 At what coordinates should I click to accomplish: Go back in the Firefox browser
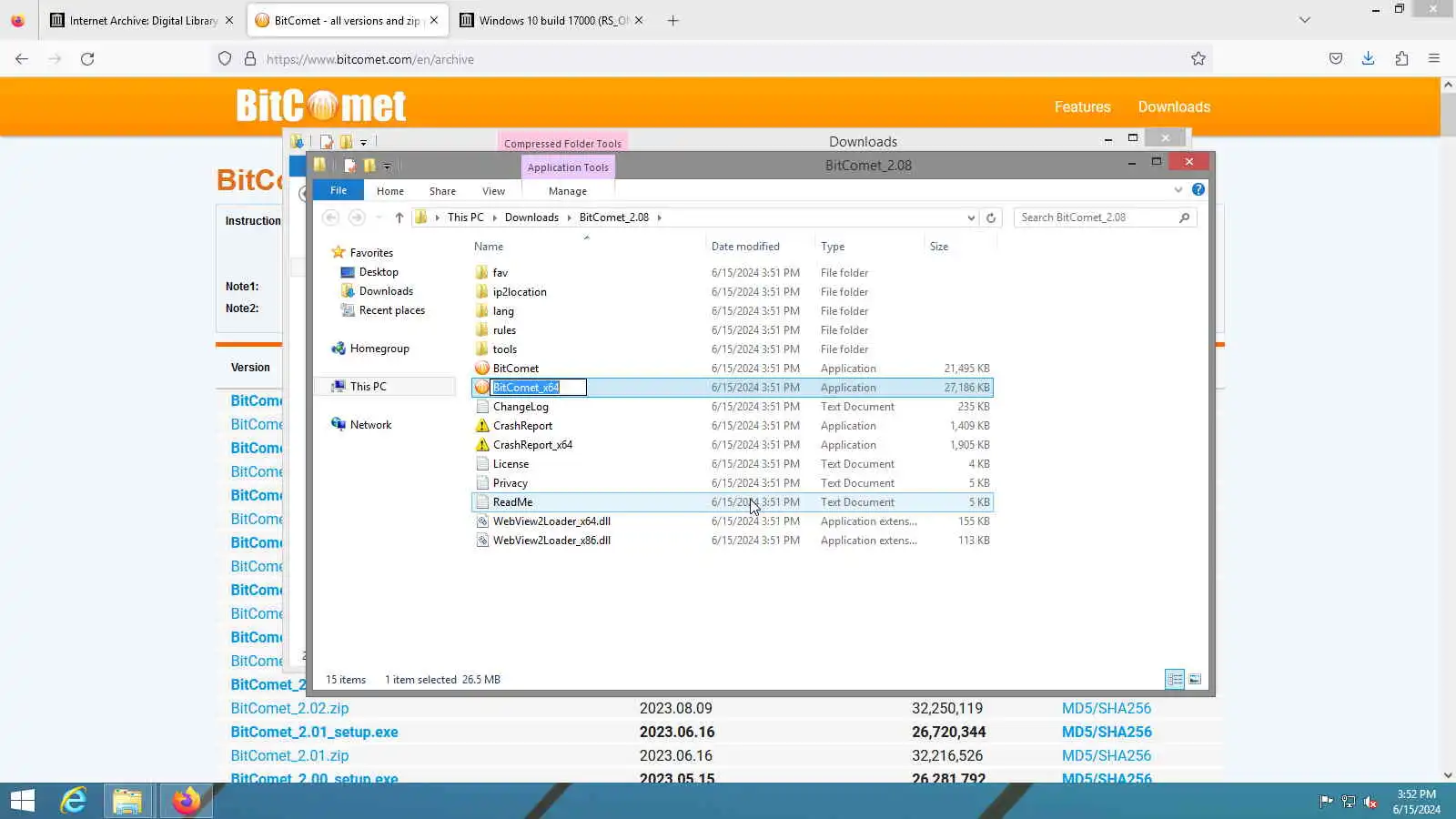(x=22, y=59)
